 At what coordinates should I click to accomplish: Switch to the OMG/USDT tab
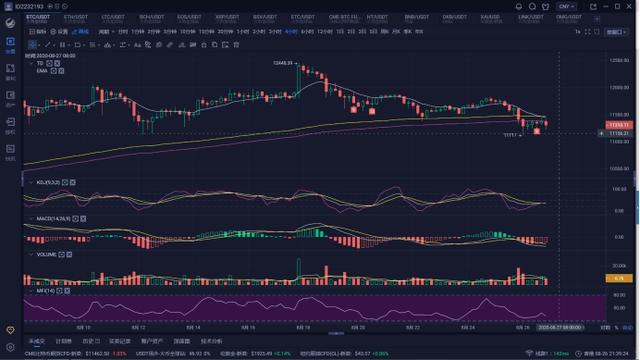click(569, 19)
